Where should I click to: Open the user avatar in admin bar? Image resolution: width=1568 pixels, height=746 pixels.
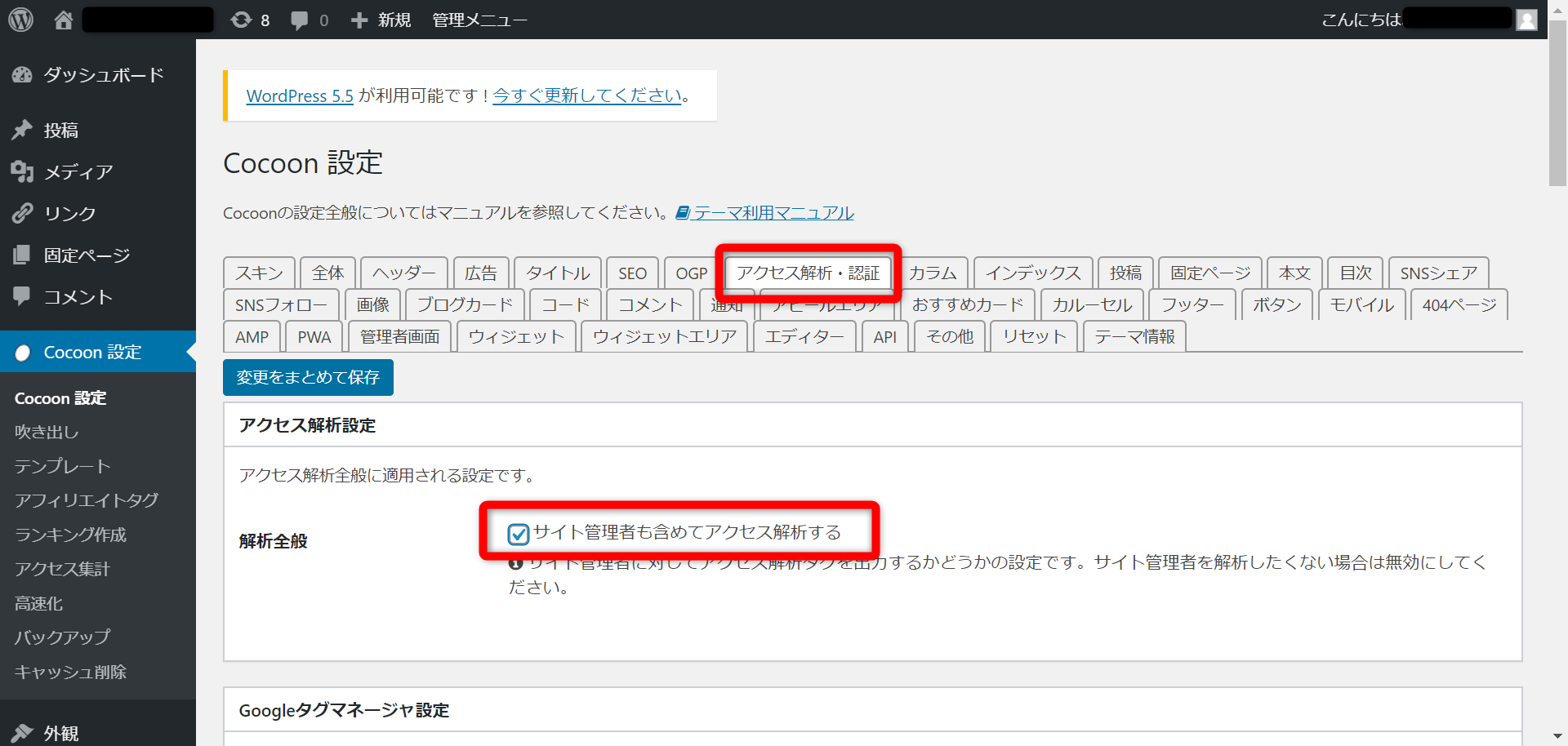pos(1526,20)
